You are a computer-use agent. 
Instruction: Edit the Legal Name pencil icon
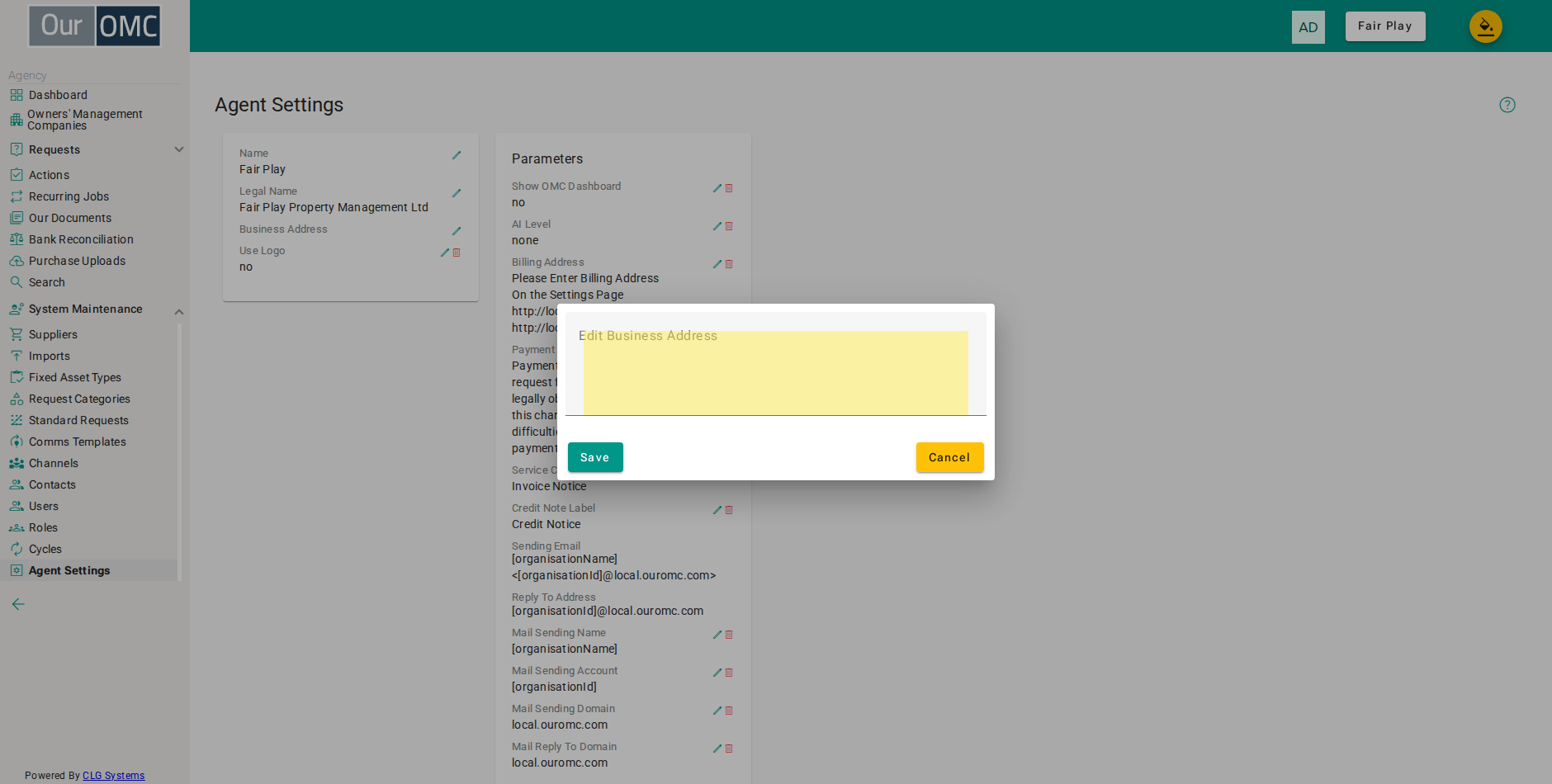click(x=457, y=193)
